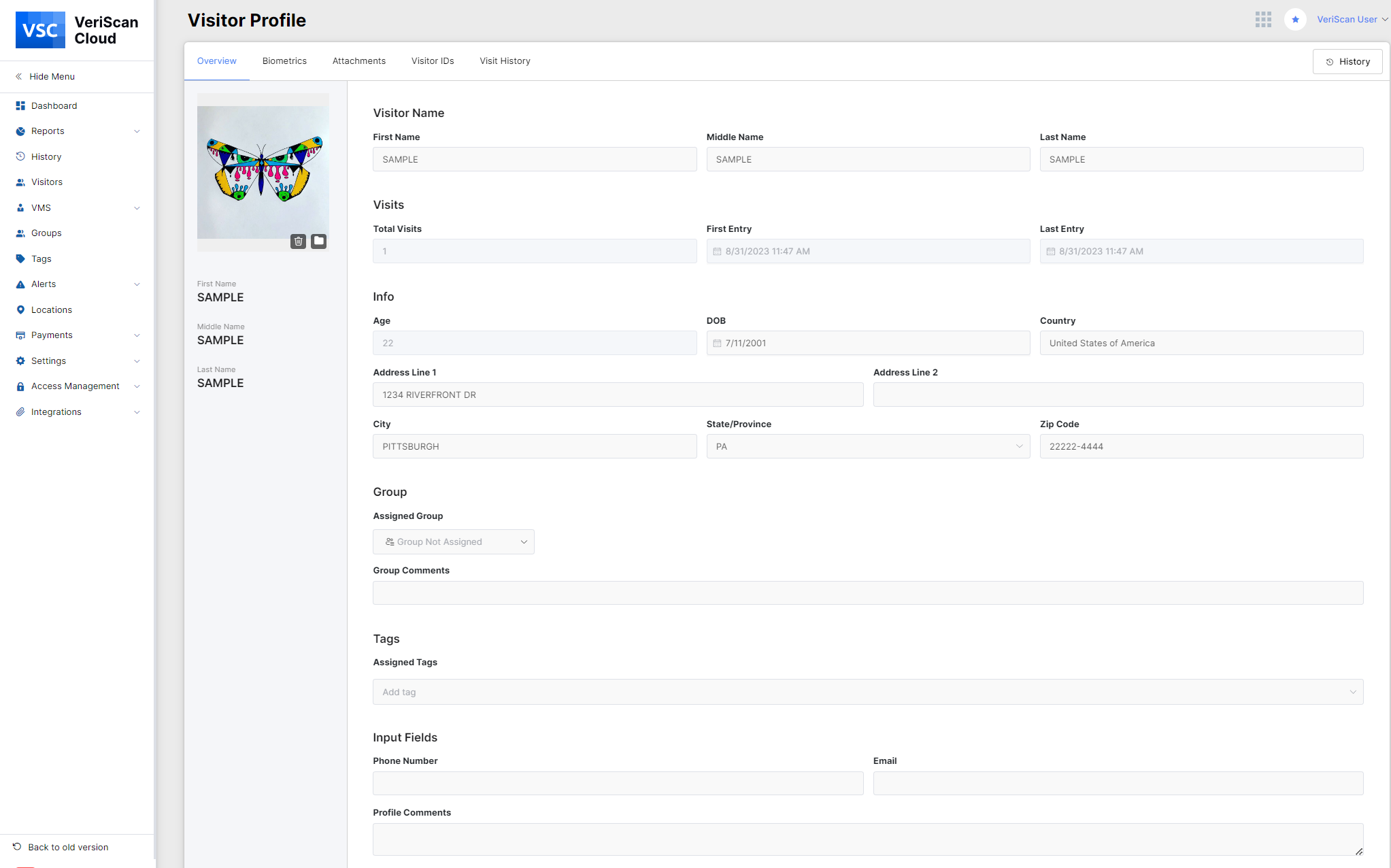Click the Dashboard grid icon in sidebar
1391x868 pixels.
click(20, 105)
